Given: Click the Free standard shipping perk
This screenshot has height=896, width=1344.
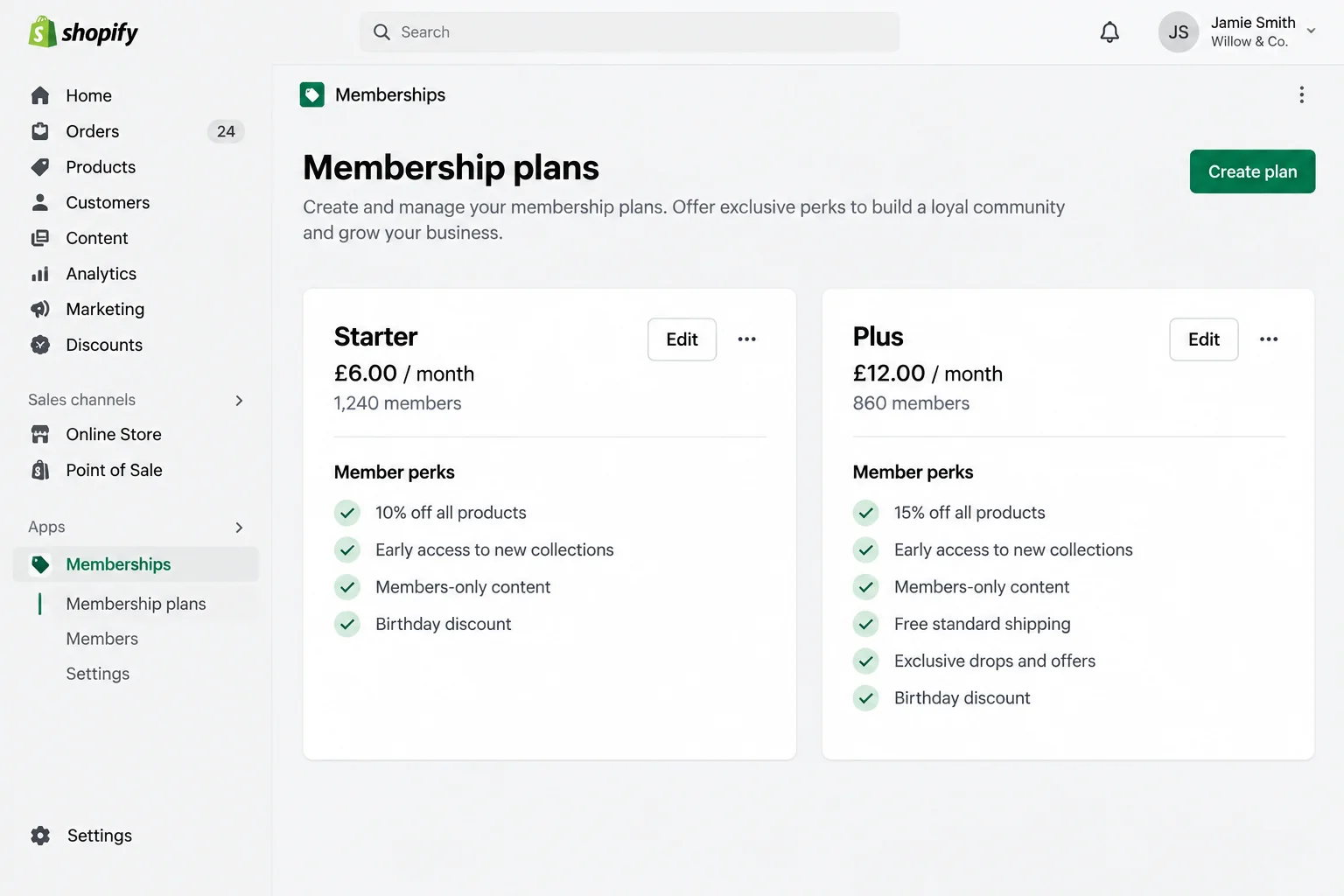Looking at the screenshot, I should [x=982, y=624].
